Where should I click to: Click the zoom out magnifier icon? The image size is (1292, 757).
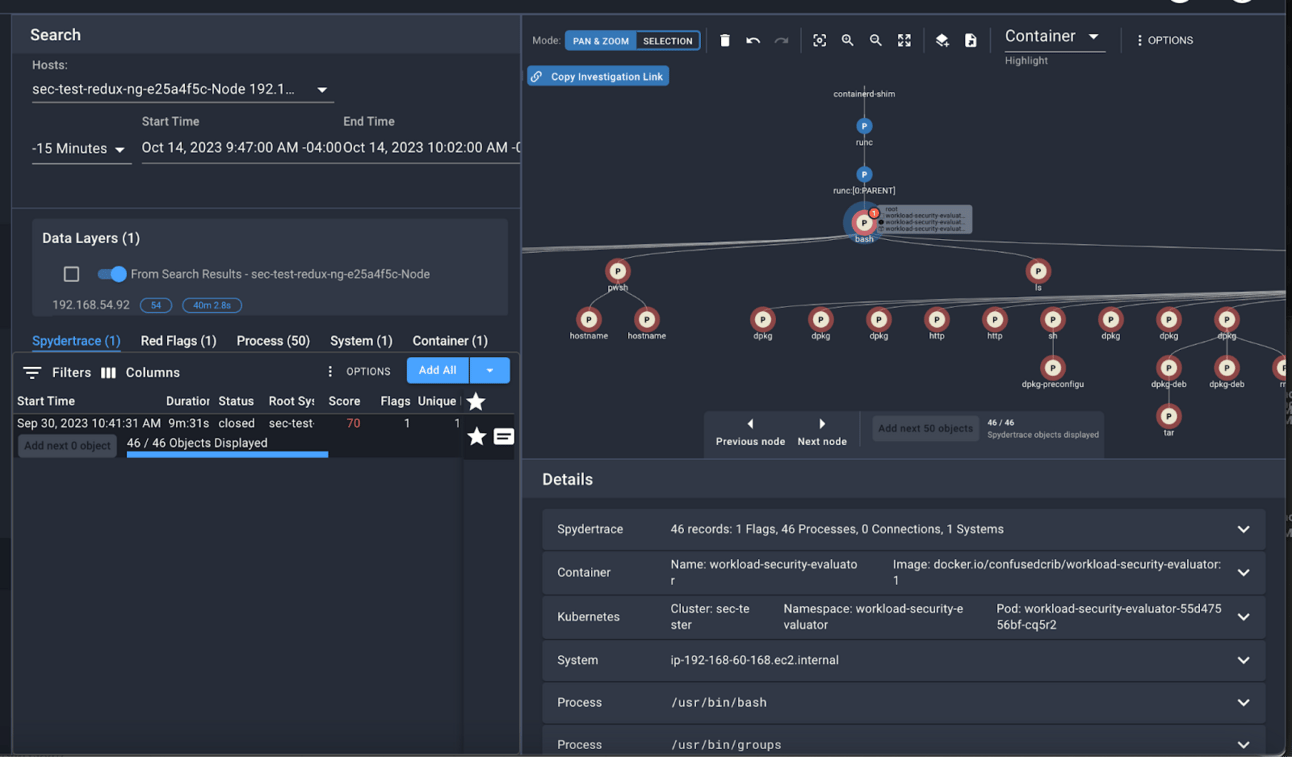point(876,41)
